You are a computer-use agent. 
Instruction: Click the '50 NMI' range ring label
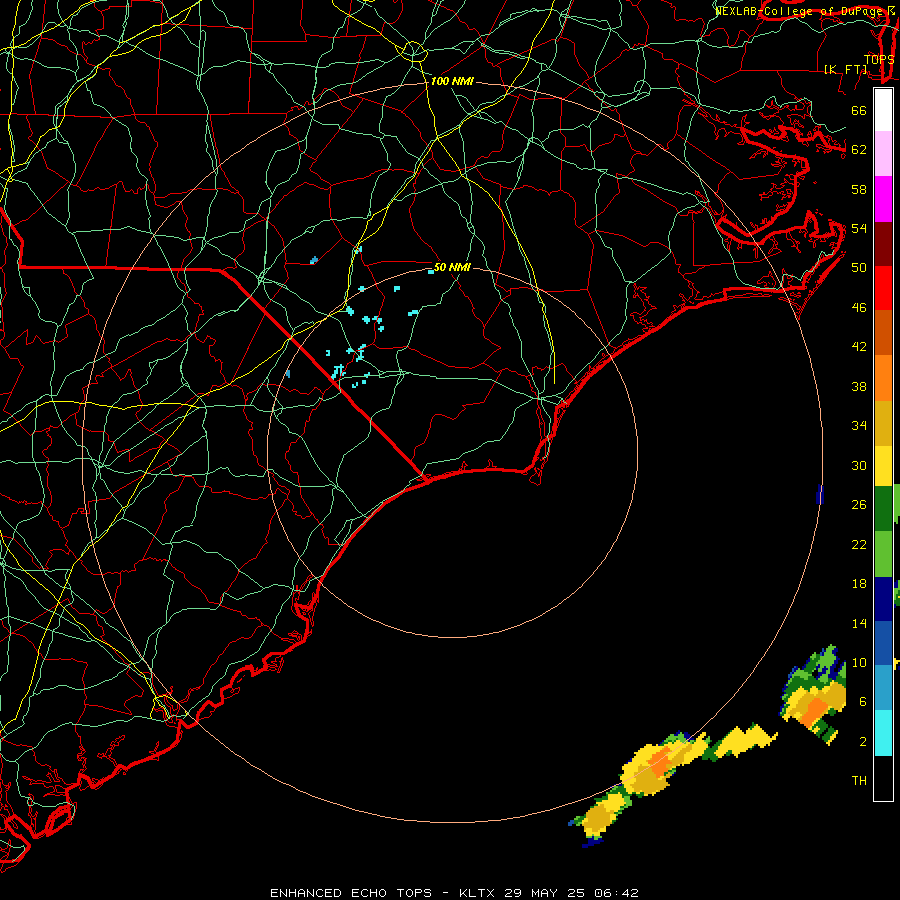pos(452,267)
